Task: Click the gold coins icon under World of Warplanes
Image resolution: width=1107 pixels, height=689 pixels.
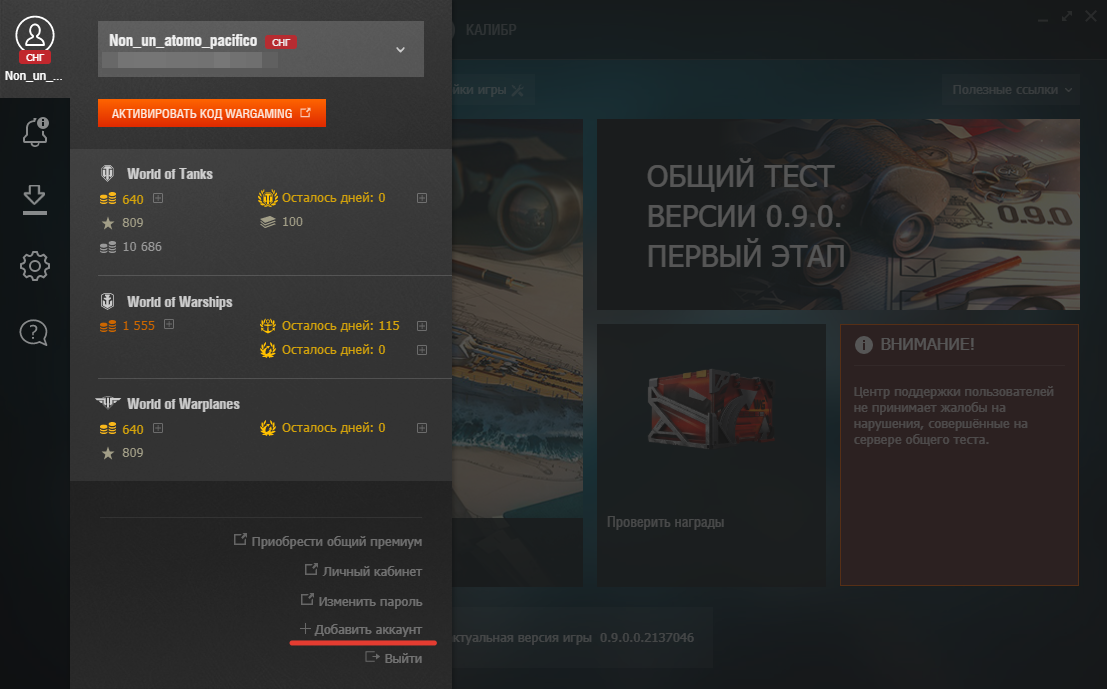Action: pyautogui.click(x=108, y=429)
